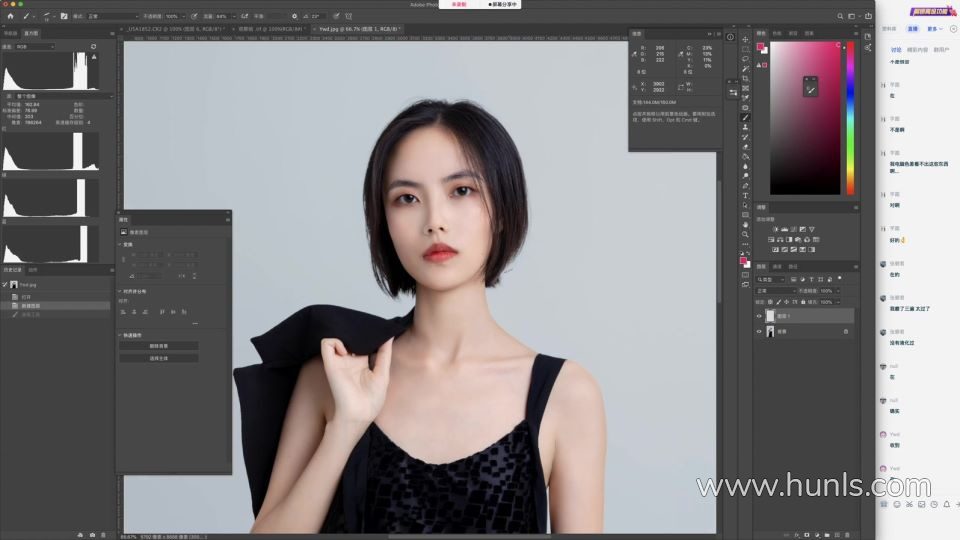Click Remove Background button in Properties
The width and height of the screenshot is (960, 540).
coord(159,346)
